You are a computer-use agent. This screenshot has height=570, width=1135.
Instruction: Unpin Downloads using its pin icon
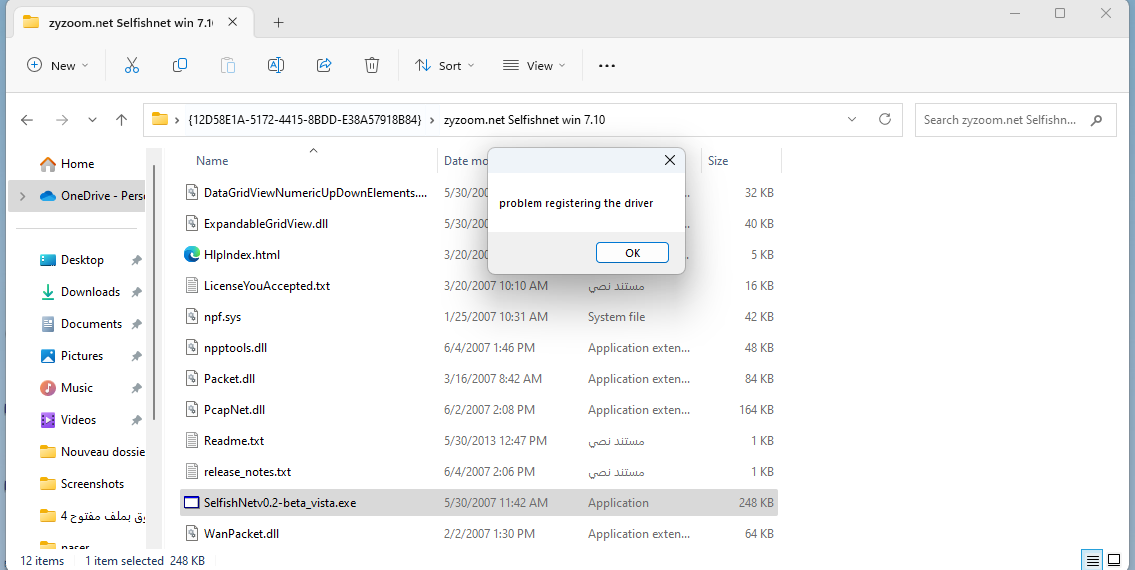point(136,292)
